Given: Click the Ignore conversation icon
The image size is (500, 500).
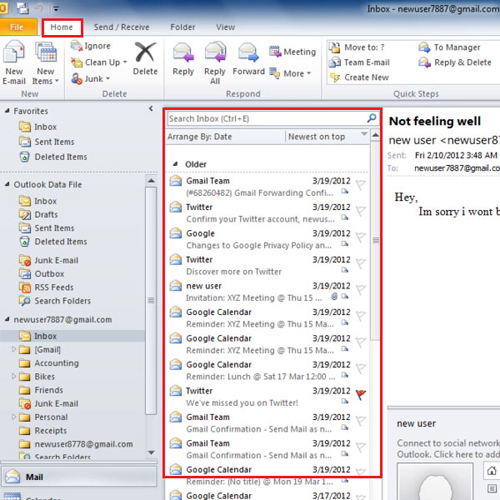Looking at the screenshot, I should tap(76, 46).
